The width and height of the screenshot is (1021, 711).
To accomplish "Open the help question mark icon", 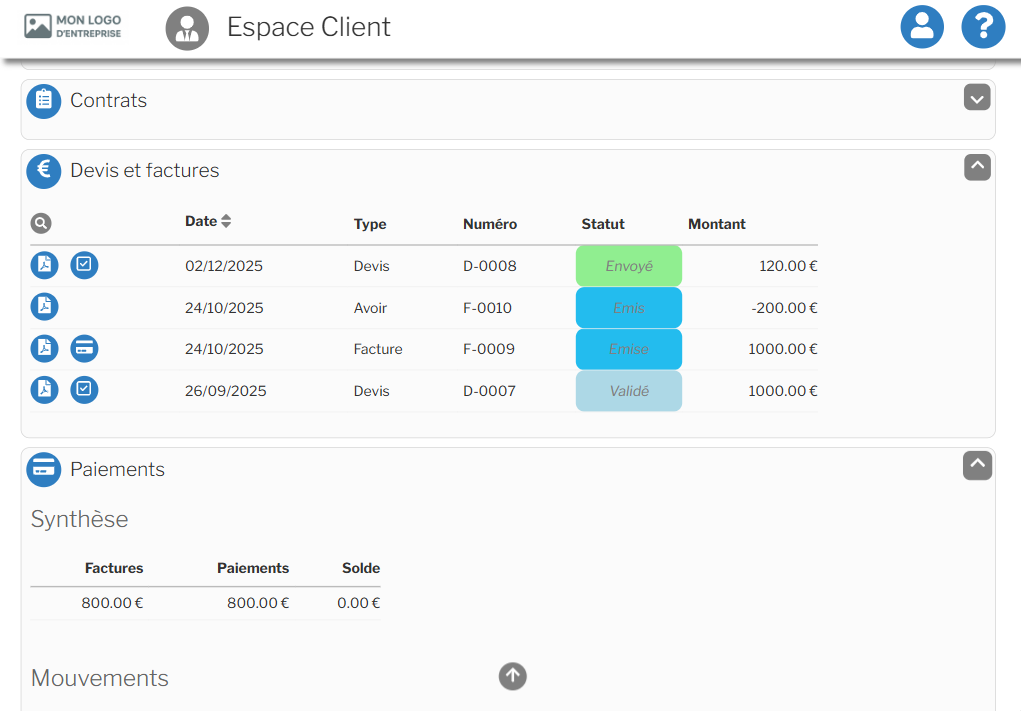I will (983, 27).
